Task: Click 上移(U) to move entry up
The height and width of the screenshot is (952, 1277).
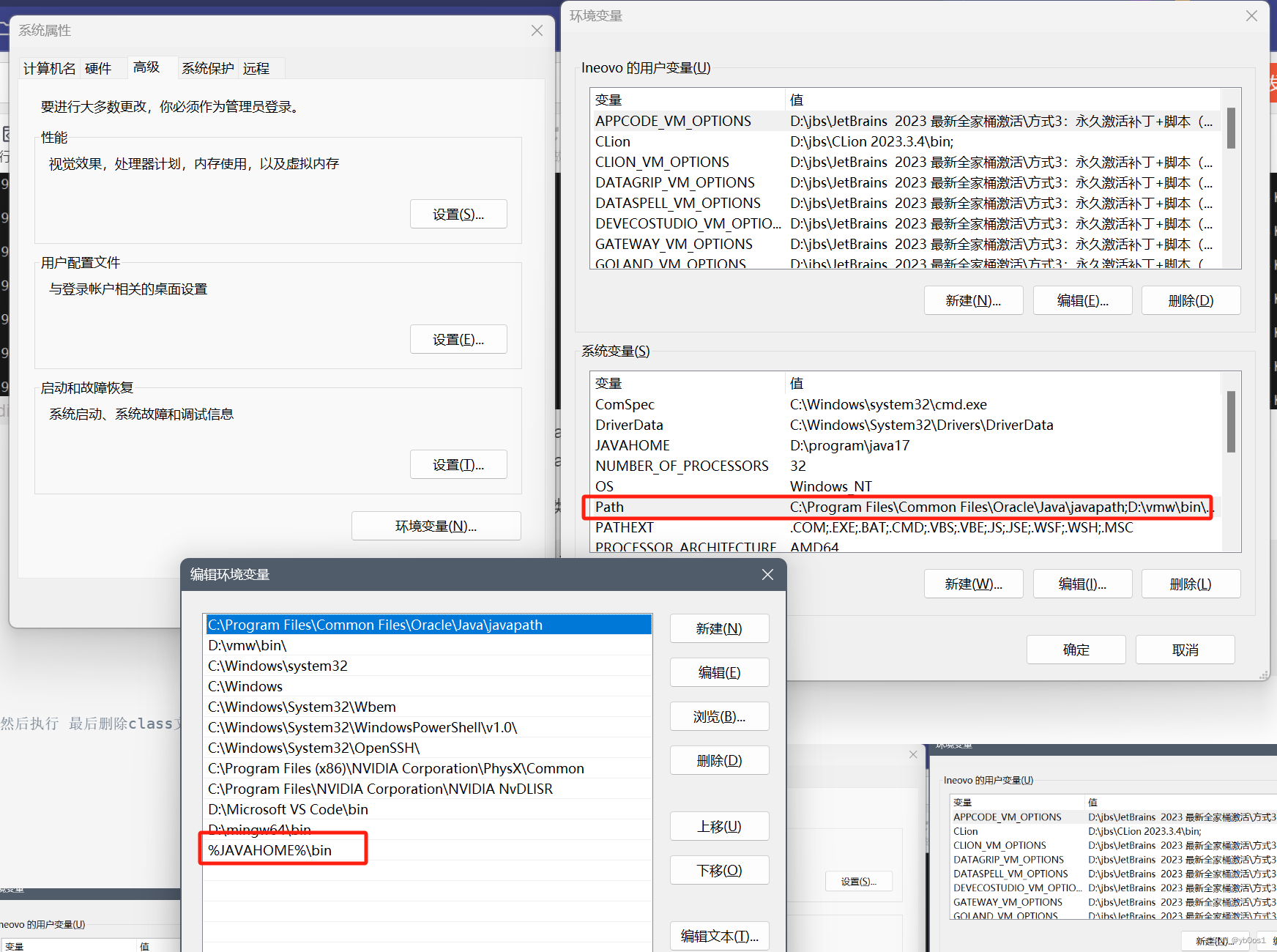Action: [719, 826]
